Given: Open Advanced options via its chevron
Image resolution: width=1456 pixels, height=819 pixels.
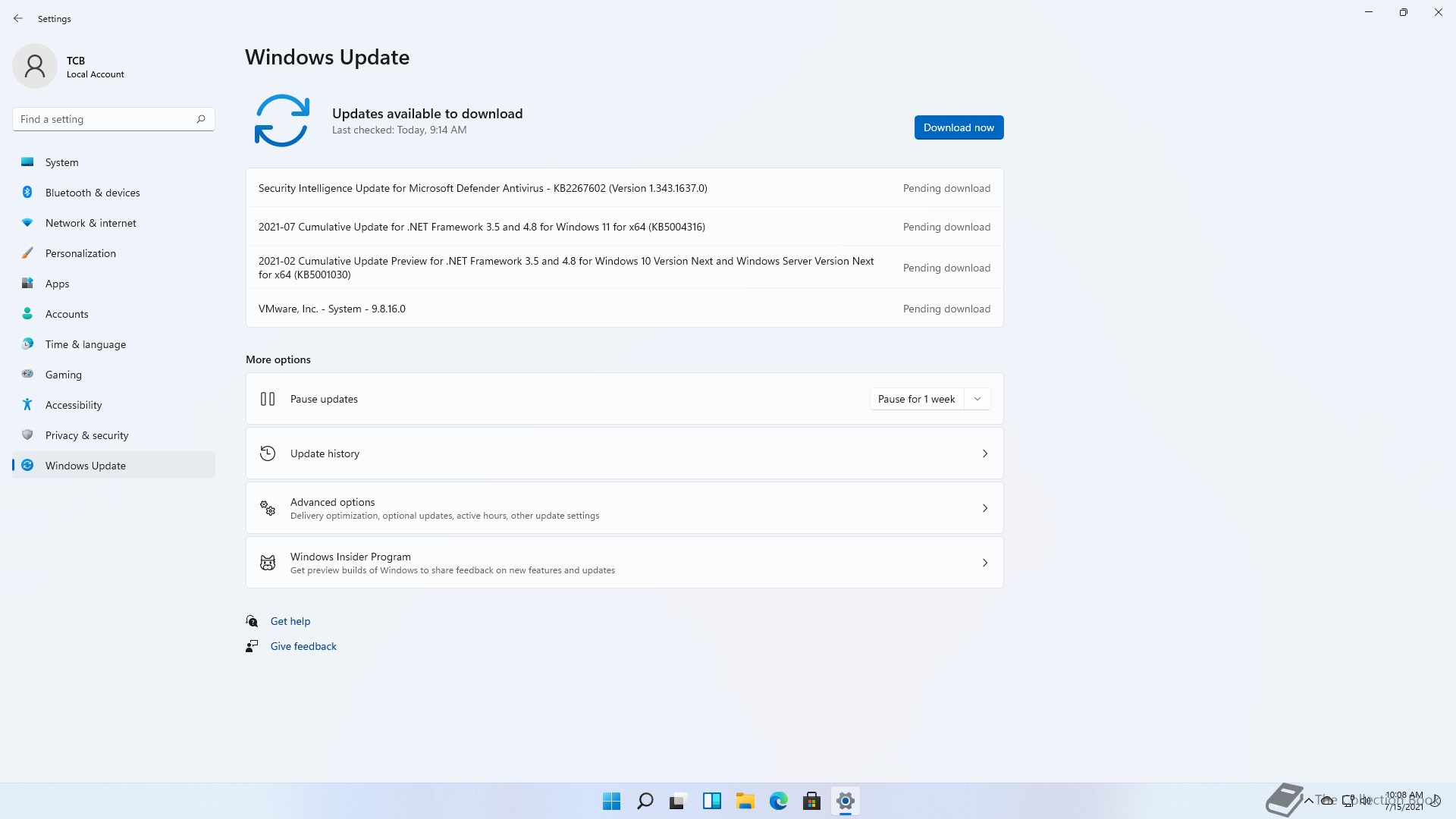Looking at the screenshot, I should point(985,508).
